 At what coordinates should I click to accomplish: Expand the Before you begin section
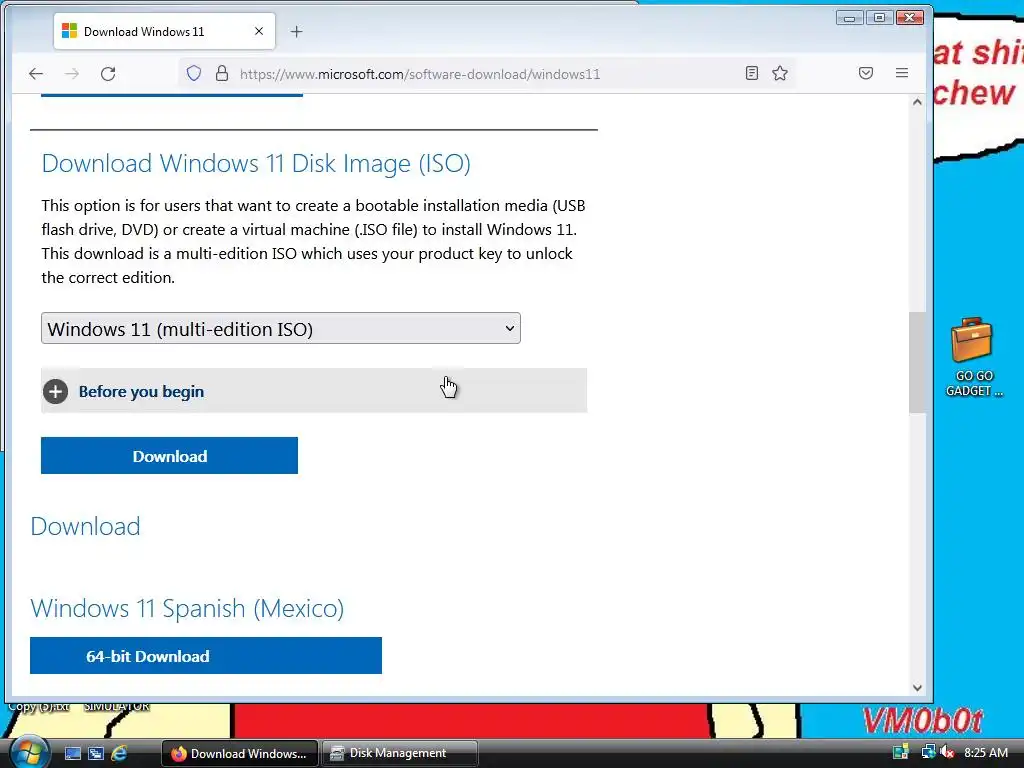[x=314, y=391]
